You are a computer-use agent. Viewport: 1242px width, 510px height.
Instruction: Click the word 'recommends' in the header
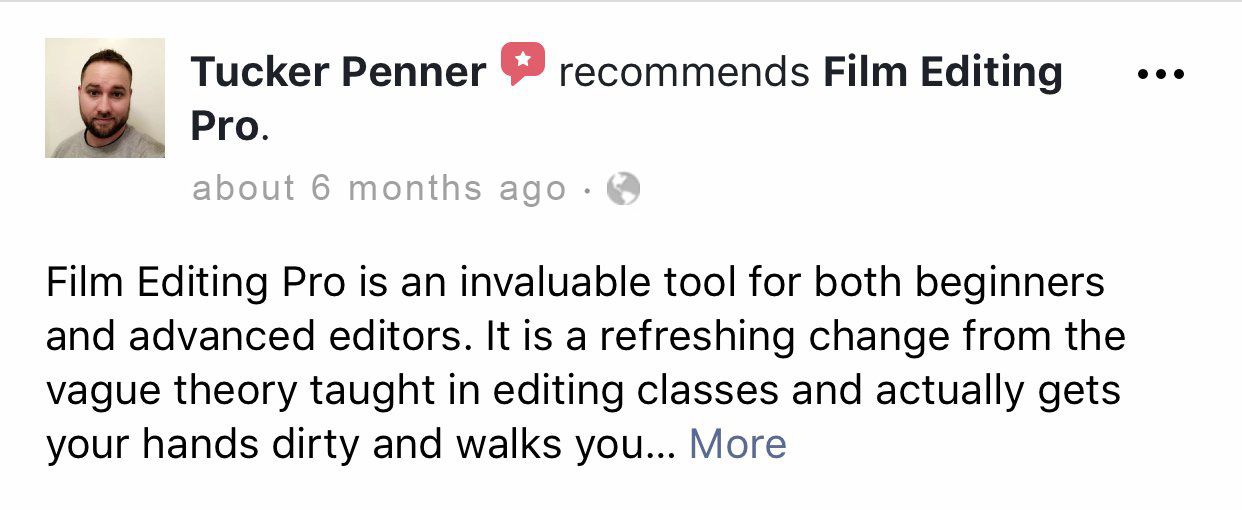point(684,72)
